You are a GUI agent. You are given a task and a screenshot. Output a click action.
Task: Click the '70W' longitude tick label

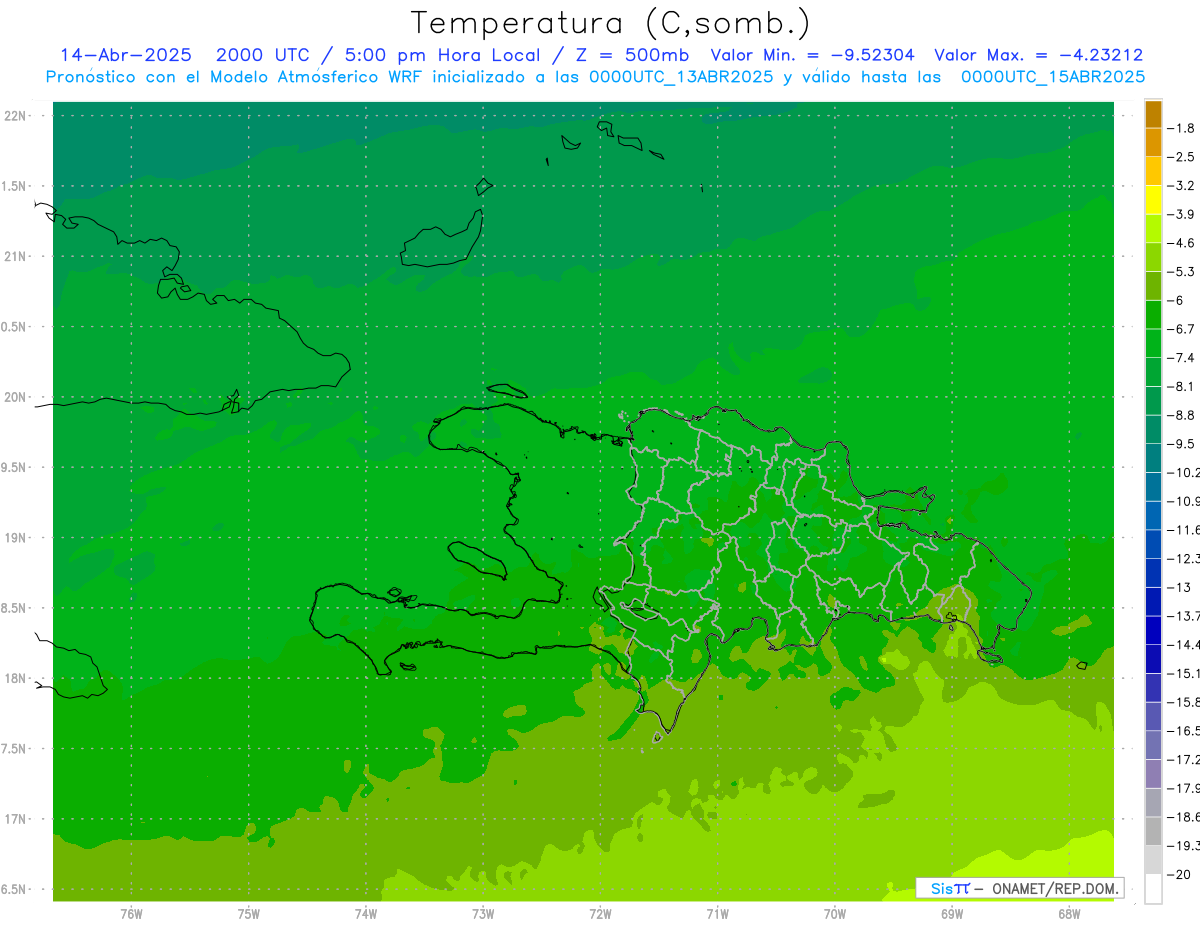[x=835, y=913]
